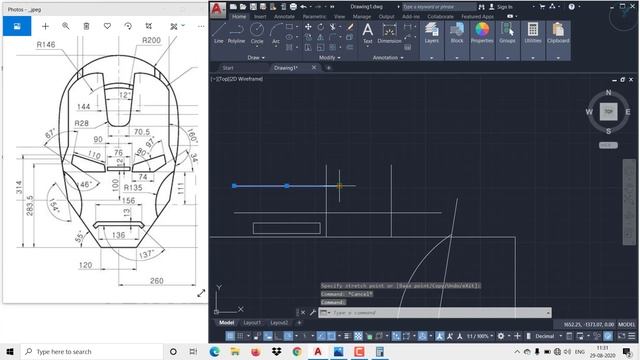The height and width of the screenshot is (360, 640).
Task: Open the Groups panel button
Action: 507,33
